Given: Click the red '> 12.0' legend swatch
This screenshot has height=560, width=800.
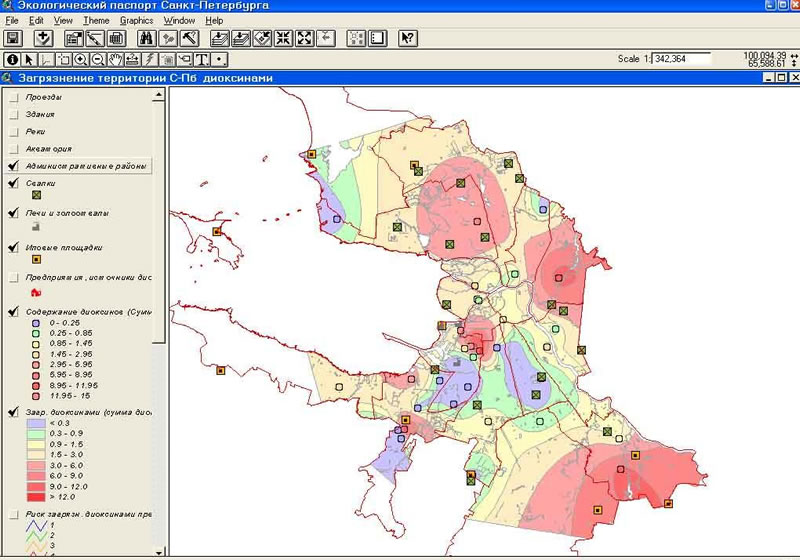Looking at the screenshot, I should (x=36, y=496).
